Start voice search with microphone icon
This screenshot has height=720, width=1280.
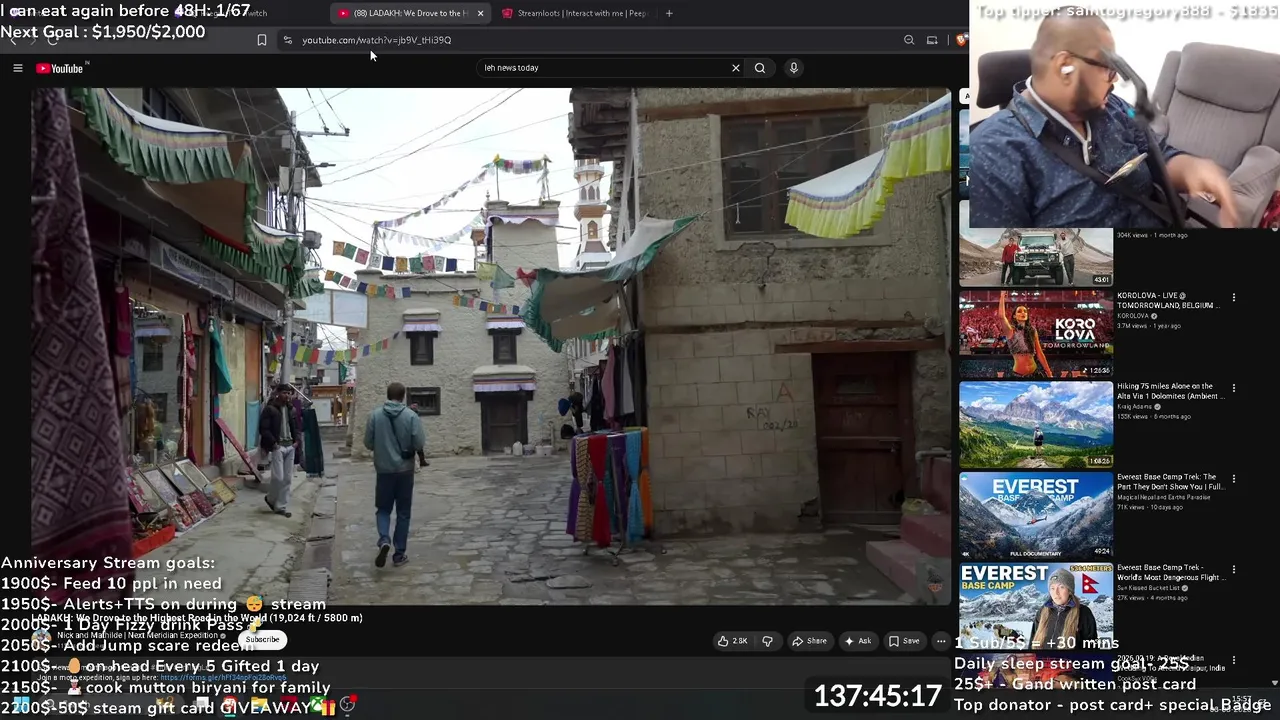point(794,68)
